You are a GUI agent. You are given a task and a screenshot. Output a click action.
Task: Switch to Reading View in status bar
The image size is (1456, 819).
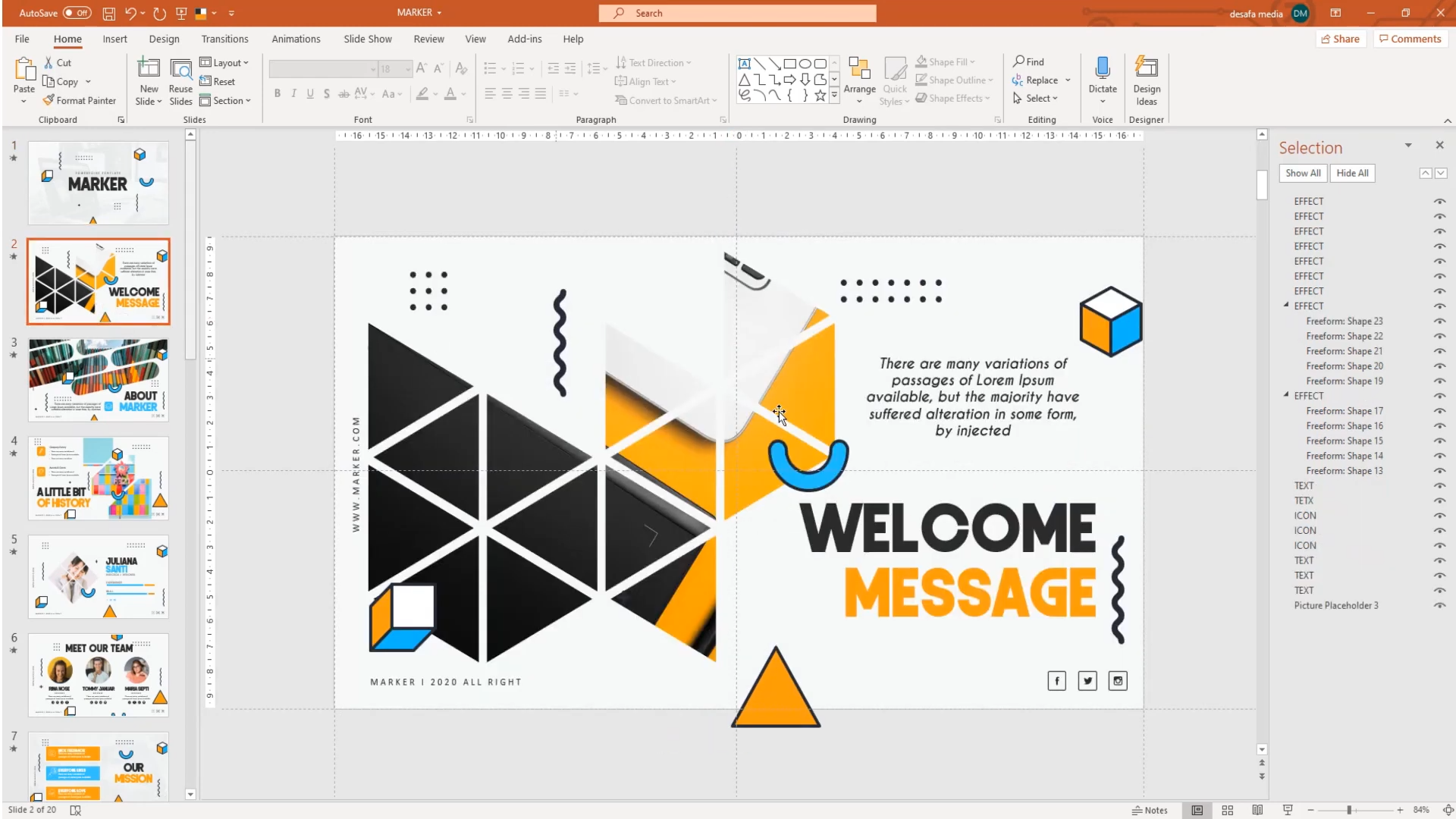(1257, 810)
